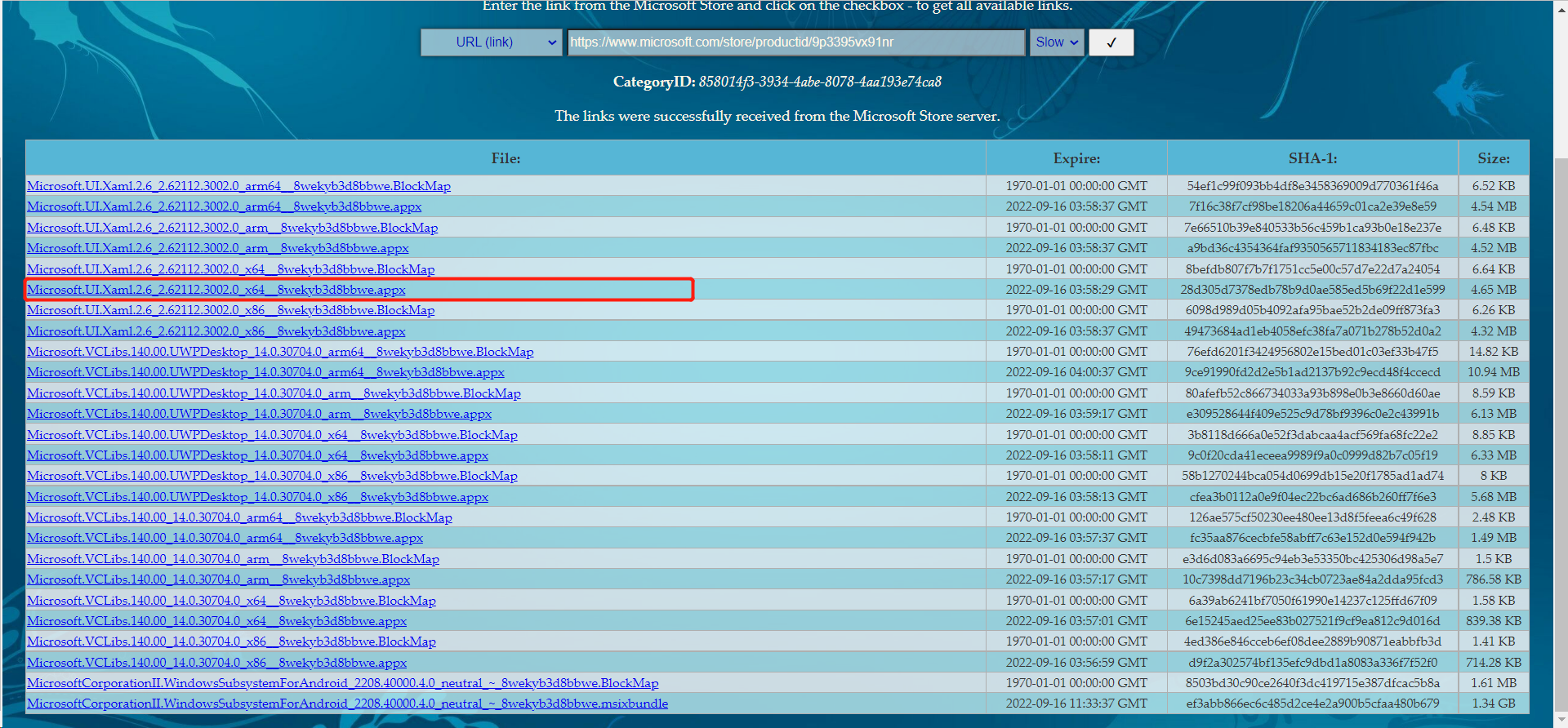Download WindowsSubsystemForAndroid msixbundle file

pos(347,704)
